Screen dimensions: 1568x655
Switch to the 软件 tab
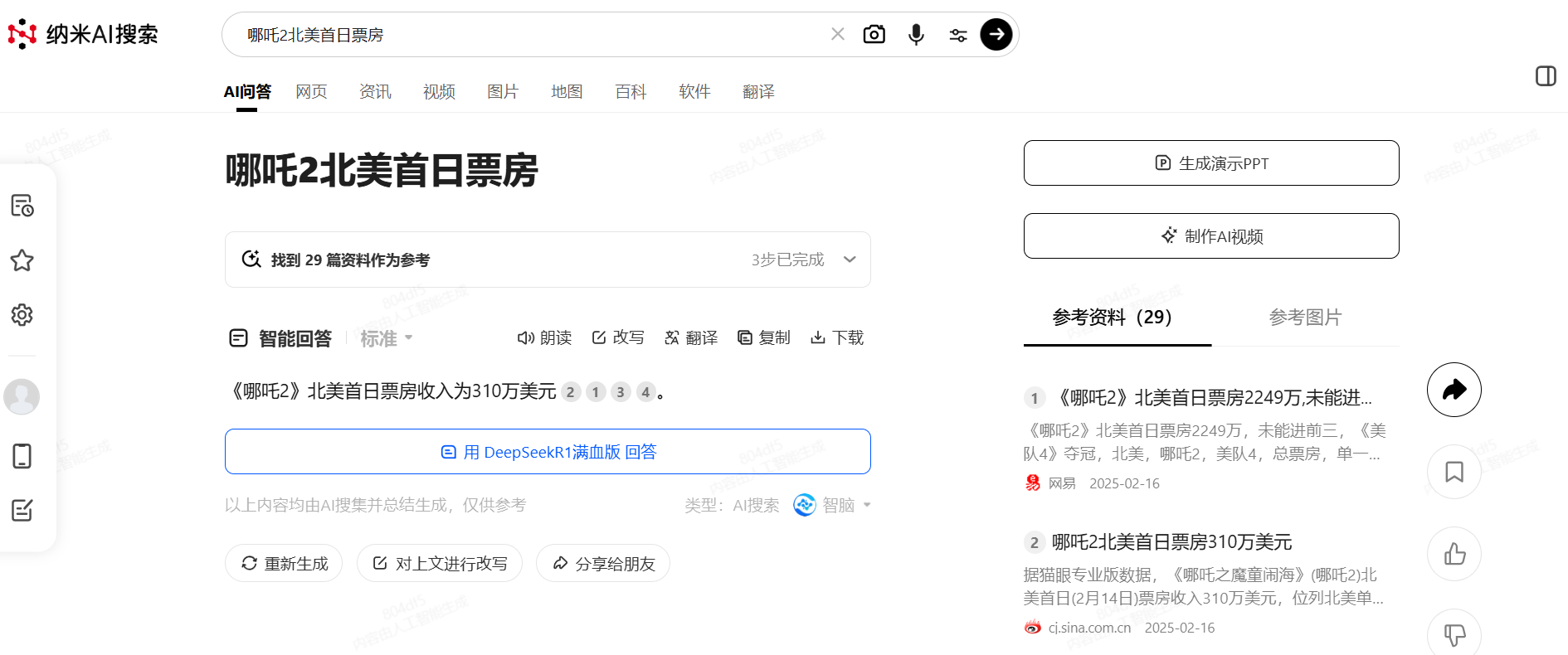[694, 91]
